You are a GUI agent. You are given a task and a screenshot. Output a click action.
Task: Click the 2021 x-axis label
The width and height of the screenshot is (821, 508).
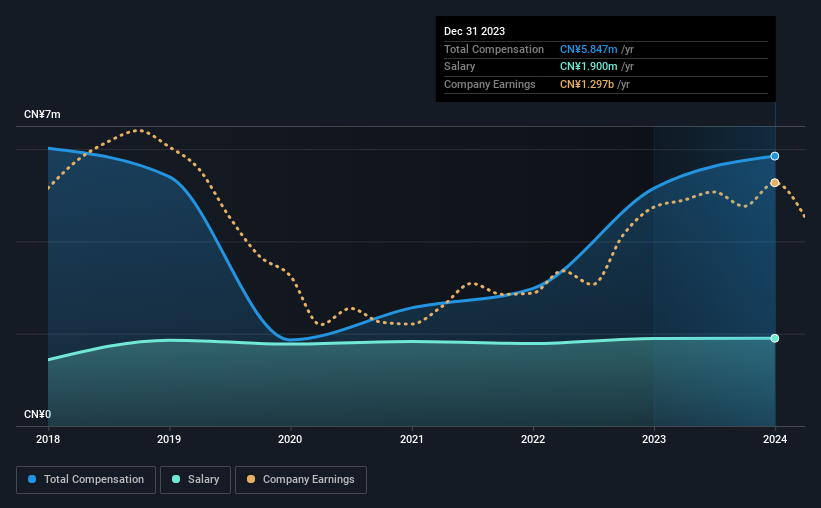point(412,439)
